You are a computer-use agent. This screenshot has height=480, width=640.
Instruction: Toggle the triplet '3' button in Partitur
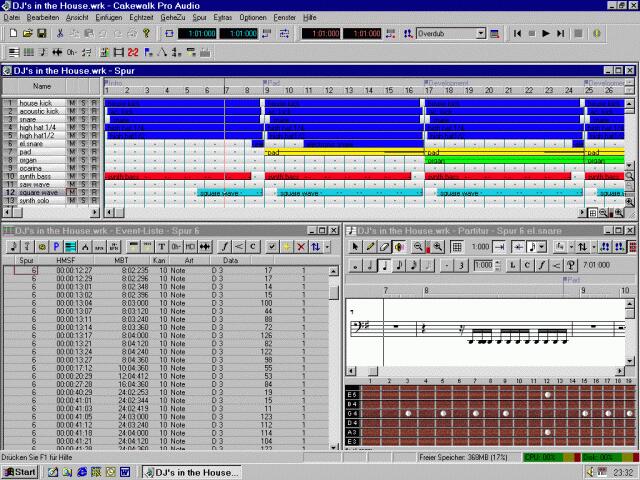[461, 266]
